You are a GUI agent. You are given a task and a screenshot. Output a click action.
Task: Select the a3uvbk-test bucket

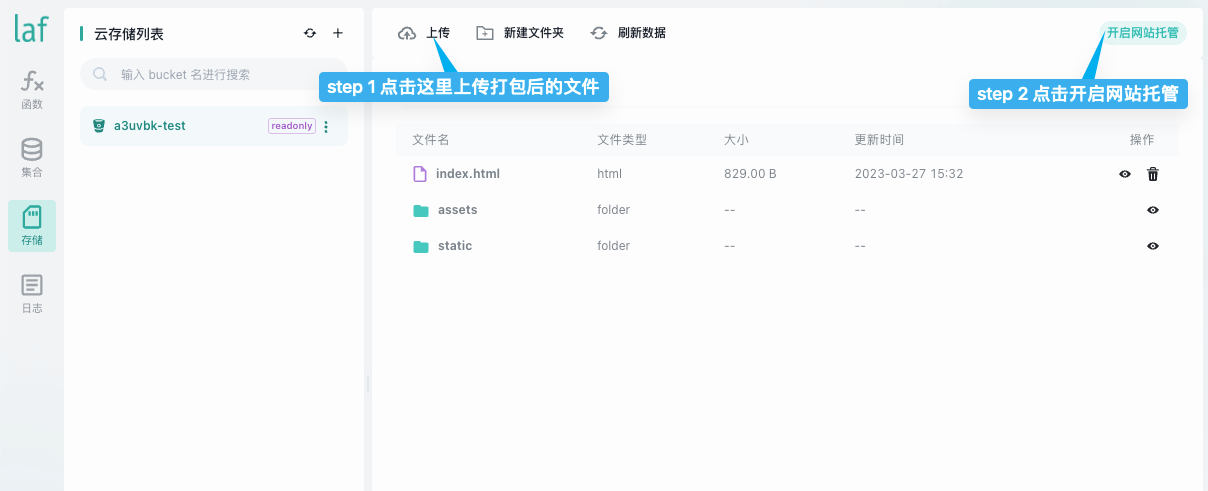point(150,126)
